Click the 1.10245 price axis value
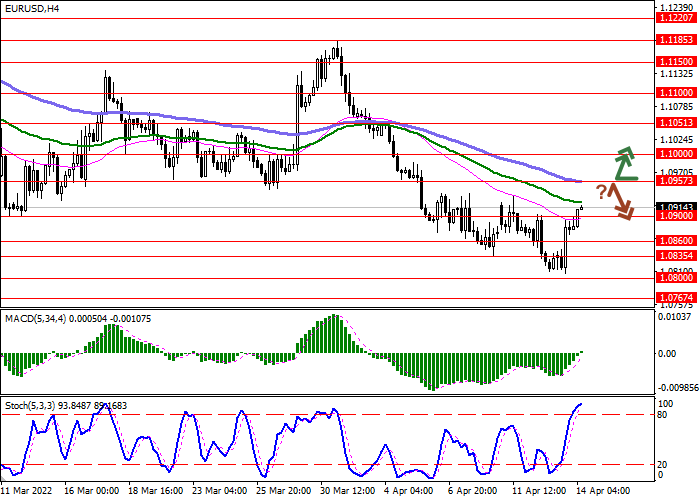Image resolution: width=700 pixels, height=500 pixels. (x=678, y=140)
